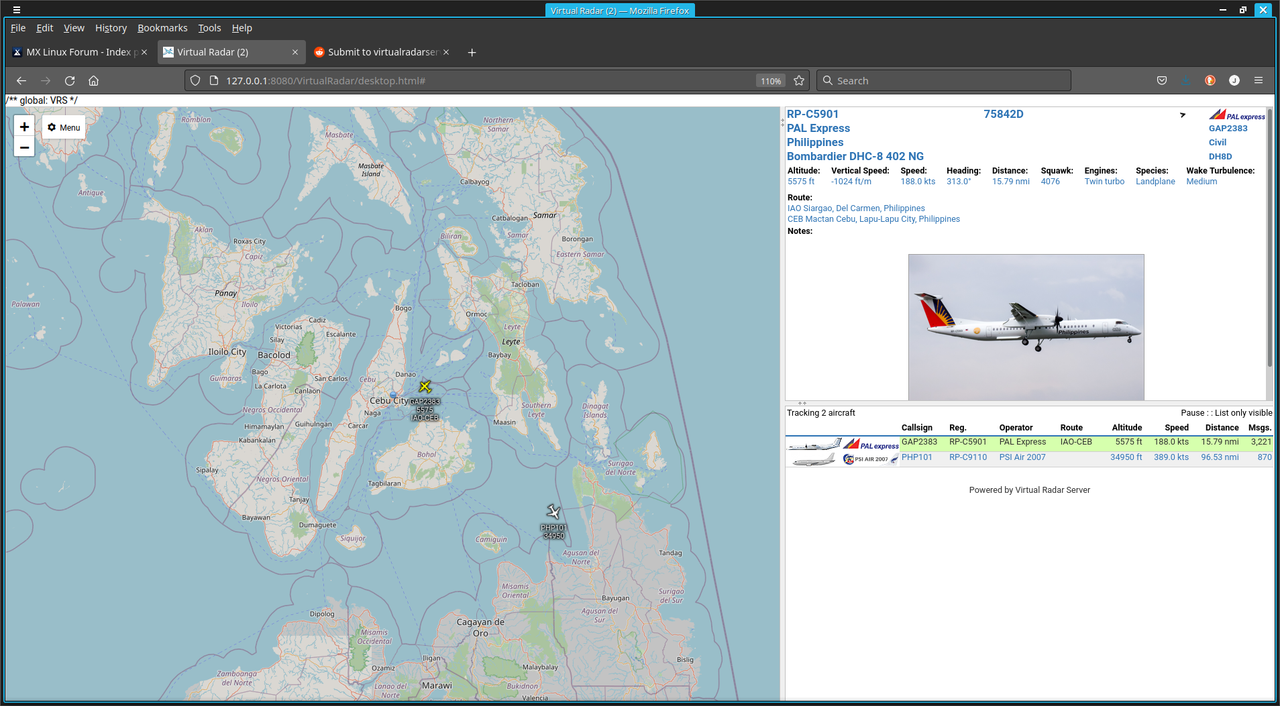Click the Pause link above aircraft list
This screenshot has width=1280, height=706.
[x=1193, y=413]
